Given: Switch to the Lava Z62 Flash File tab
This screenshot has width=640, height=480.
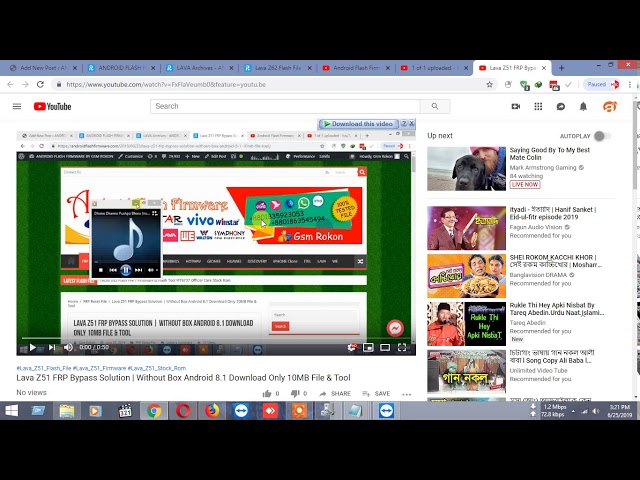Looking at the screenshot, I should 277,68.
